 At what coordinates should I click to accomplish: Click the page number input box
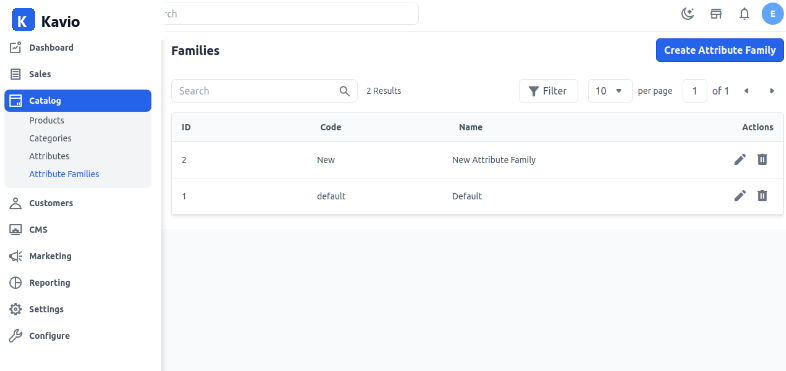(x=695, y=91)
